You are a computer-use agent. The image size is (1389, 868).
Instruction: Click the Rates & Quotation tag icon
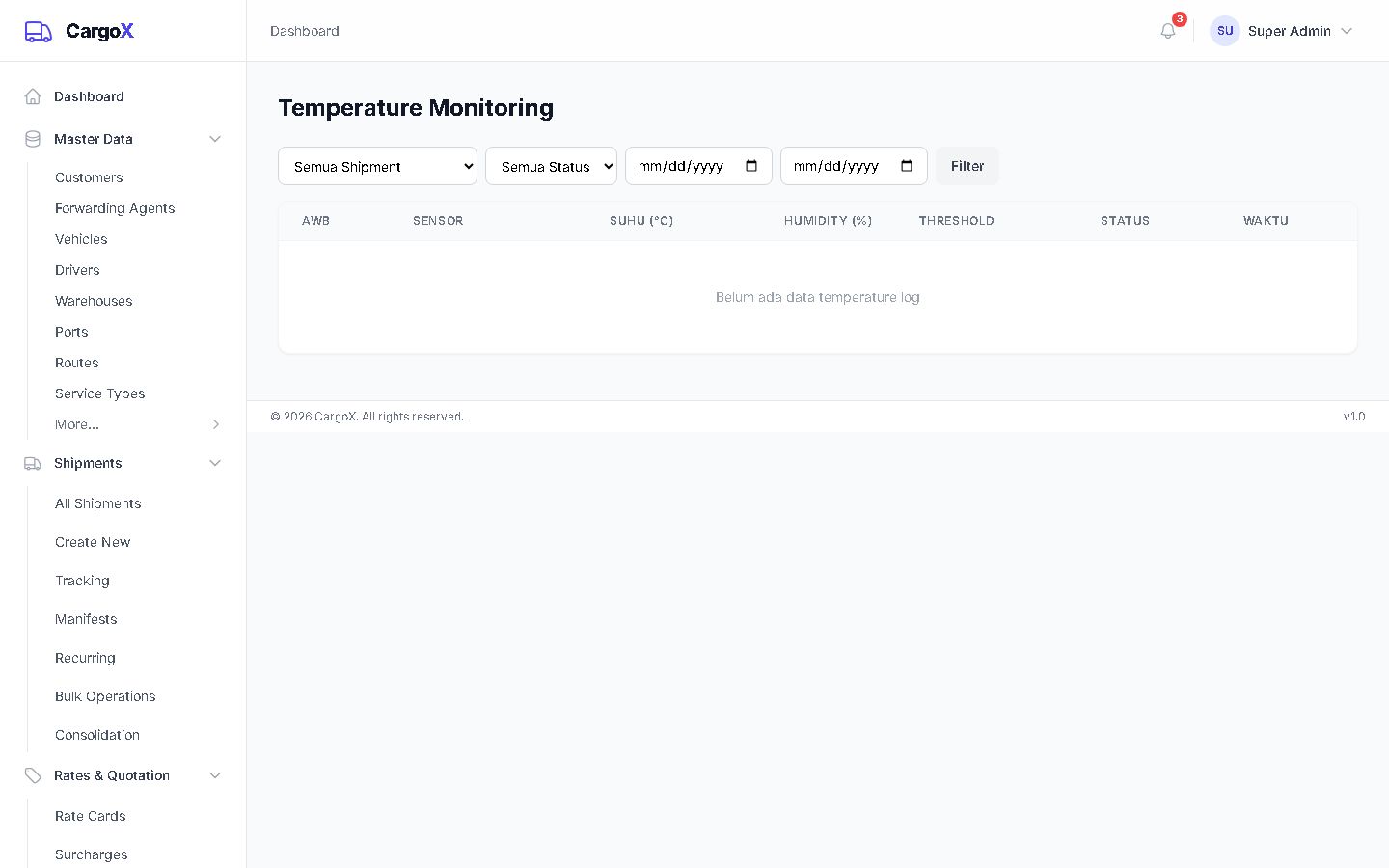click(x=33, y=775)
